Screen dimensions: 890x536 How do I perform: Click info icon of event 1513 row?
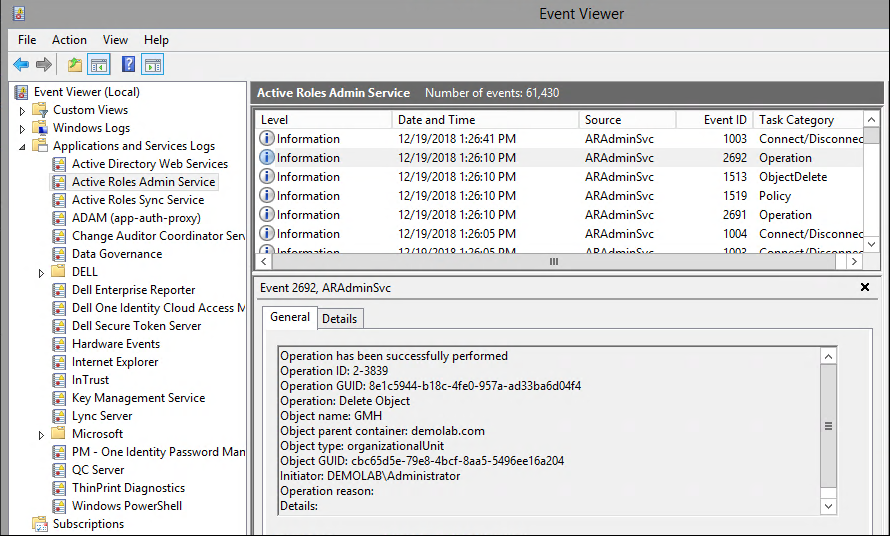coord(267,177)
